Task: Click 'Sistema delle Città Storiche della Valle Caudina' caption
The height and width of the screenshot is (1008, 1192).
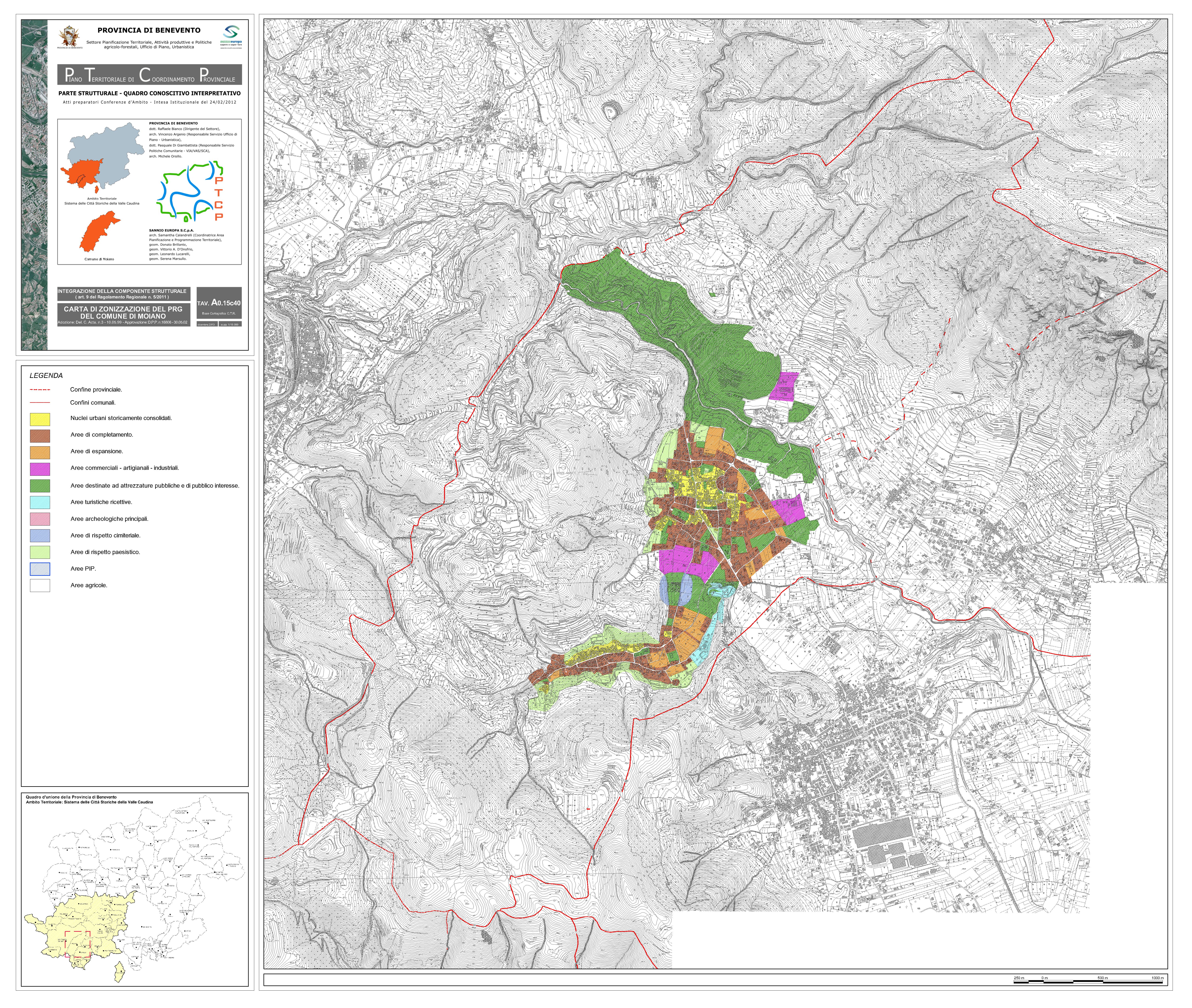Action: click(x=102, y=203)
